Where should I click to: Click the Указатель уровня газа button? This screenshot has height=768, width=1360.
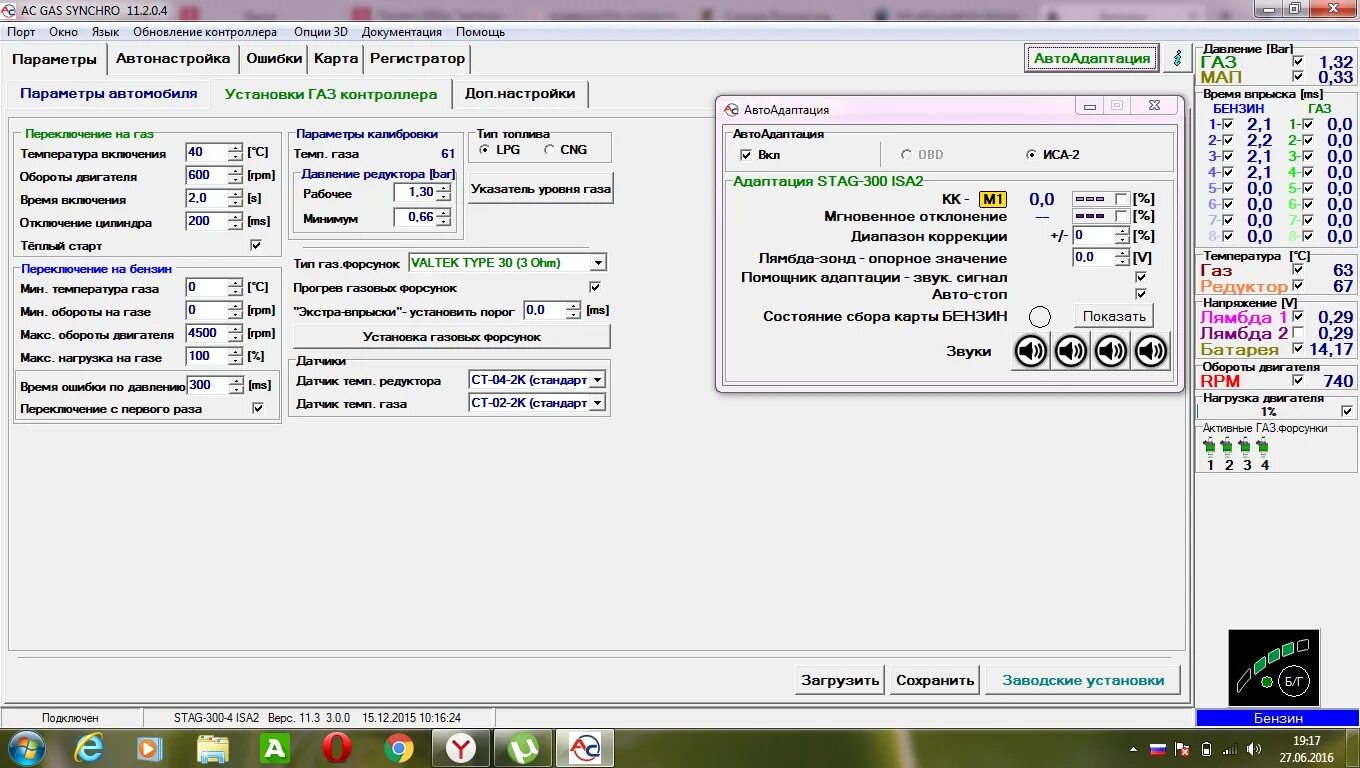coord(541,188)
